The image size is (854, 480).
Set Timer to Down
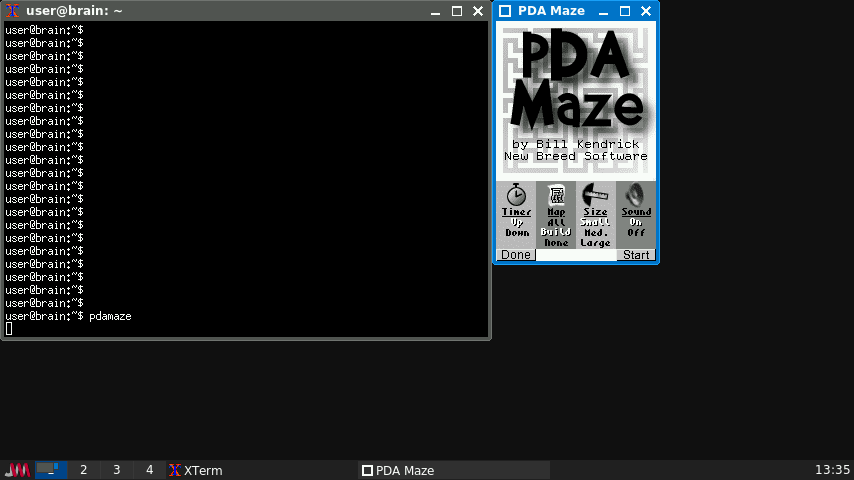[517, 233]
